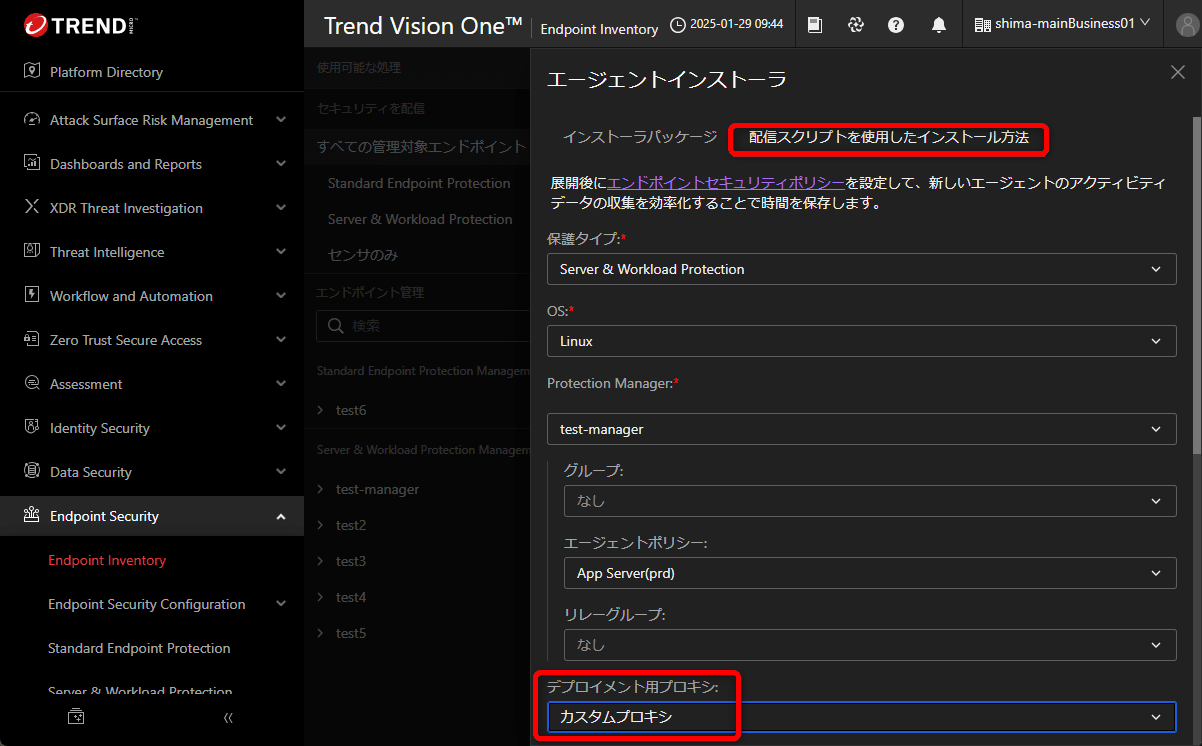This screenshot has width=1202, height=746.
Task: Open the documentation book icon in header
Action: 815,25
